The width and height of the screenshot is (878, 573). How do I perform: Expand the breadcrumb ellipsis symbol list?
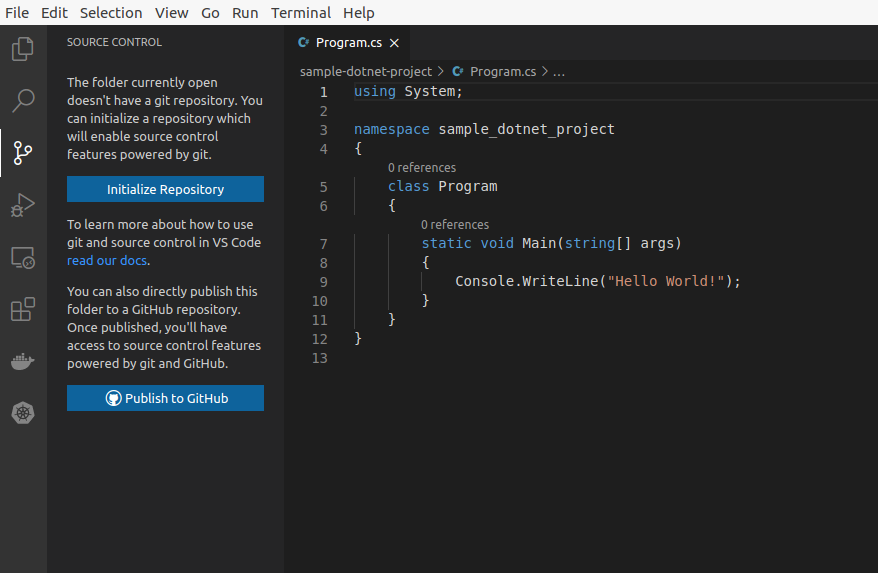coord(558,72)
